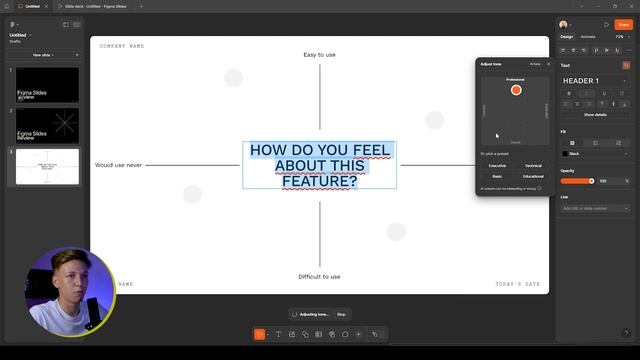Toggle underline text formatting

click(604, 93)
